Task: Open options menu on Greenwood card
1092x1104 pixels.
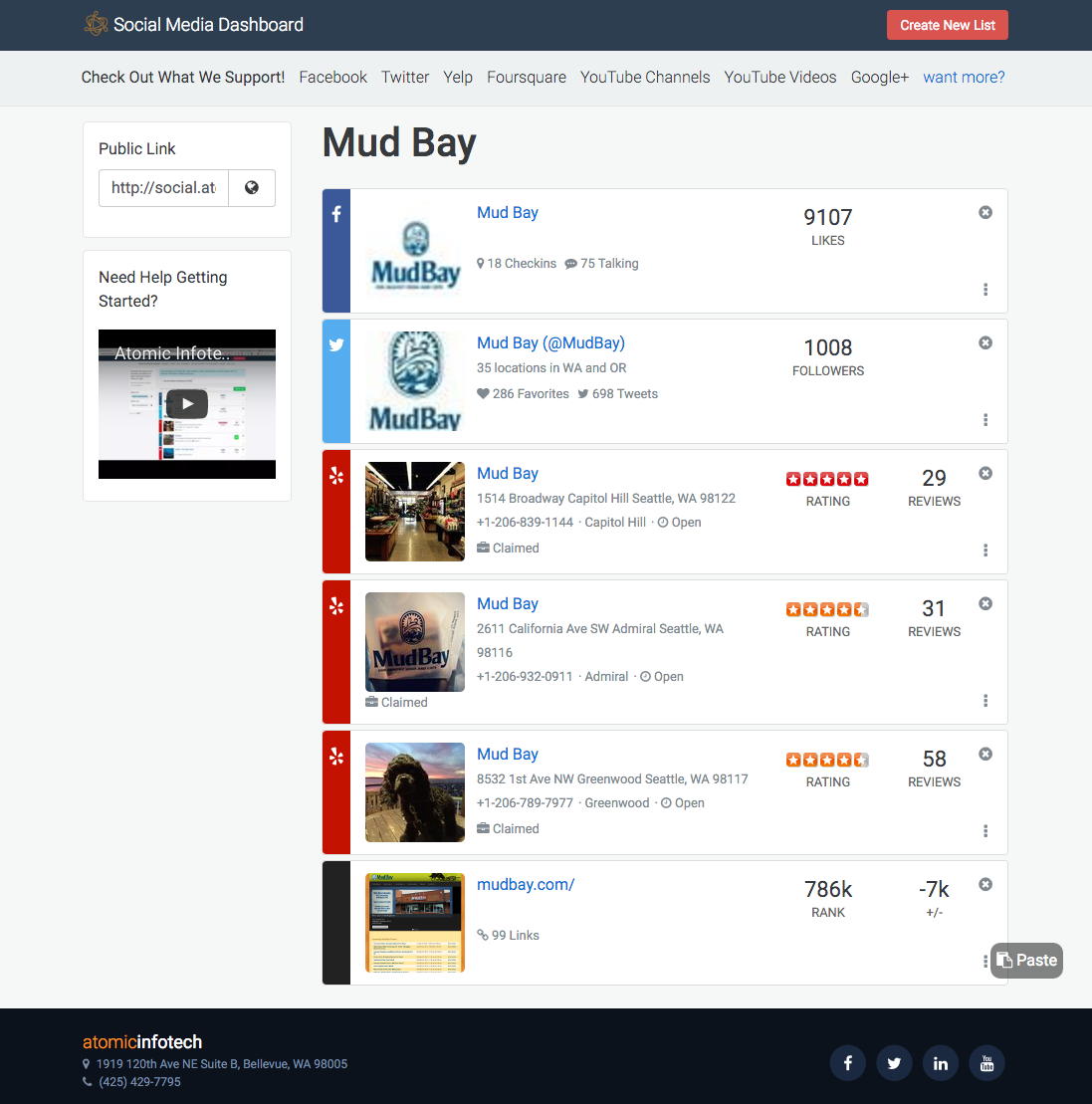Action: pyautogui.click(x=984, y=831)
